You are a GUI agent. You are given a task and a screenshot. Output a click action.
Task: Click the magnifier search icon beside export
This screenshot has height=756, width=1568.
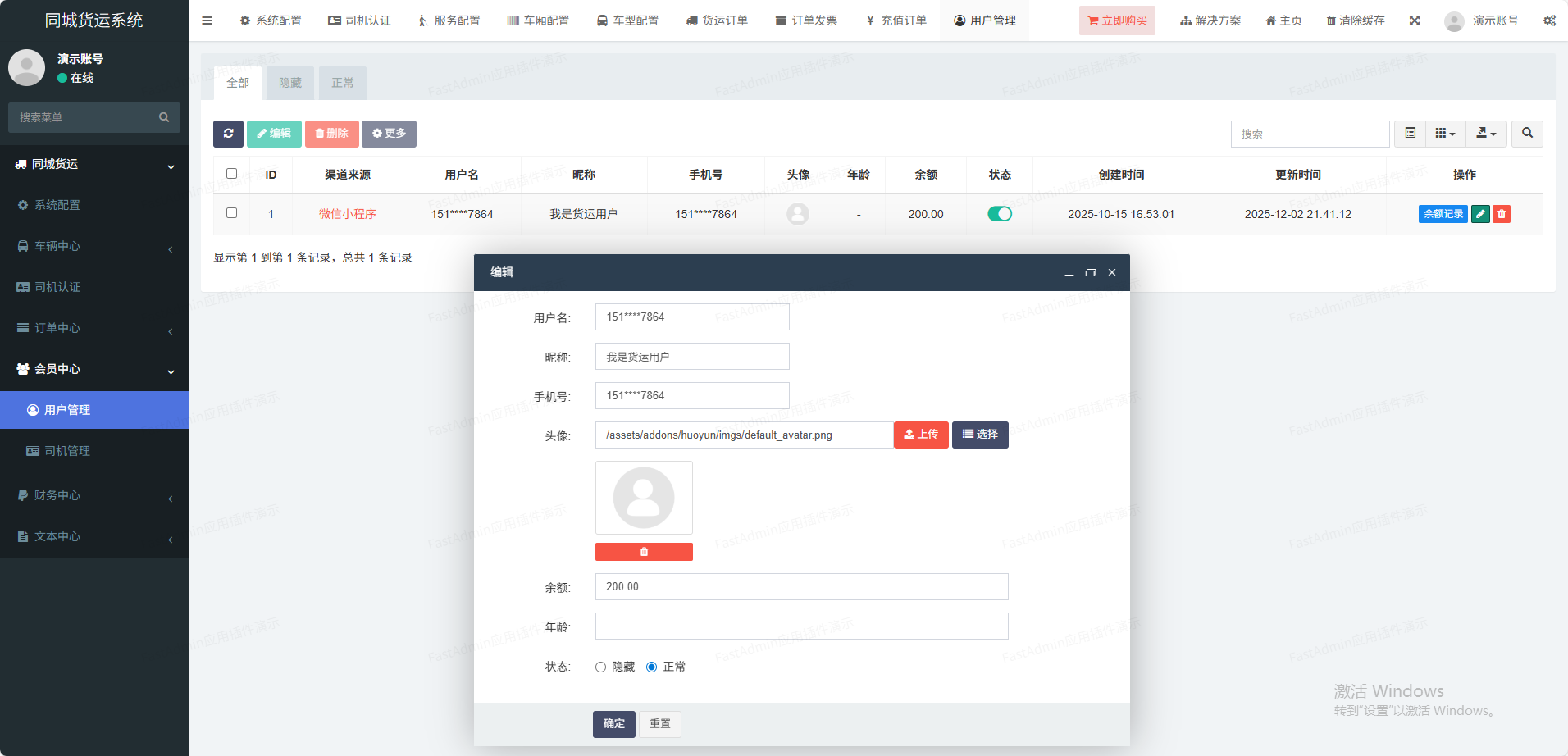click(x=1527, y=134)
